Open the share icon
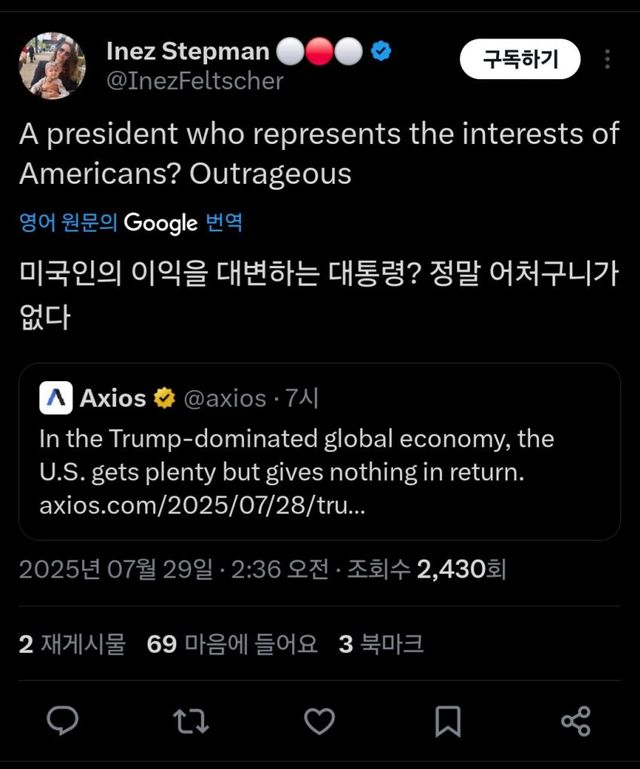640x769 pixels. 575,720
